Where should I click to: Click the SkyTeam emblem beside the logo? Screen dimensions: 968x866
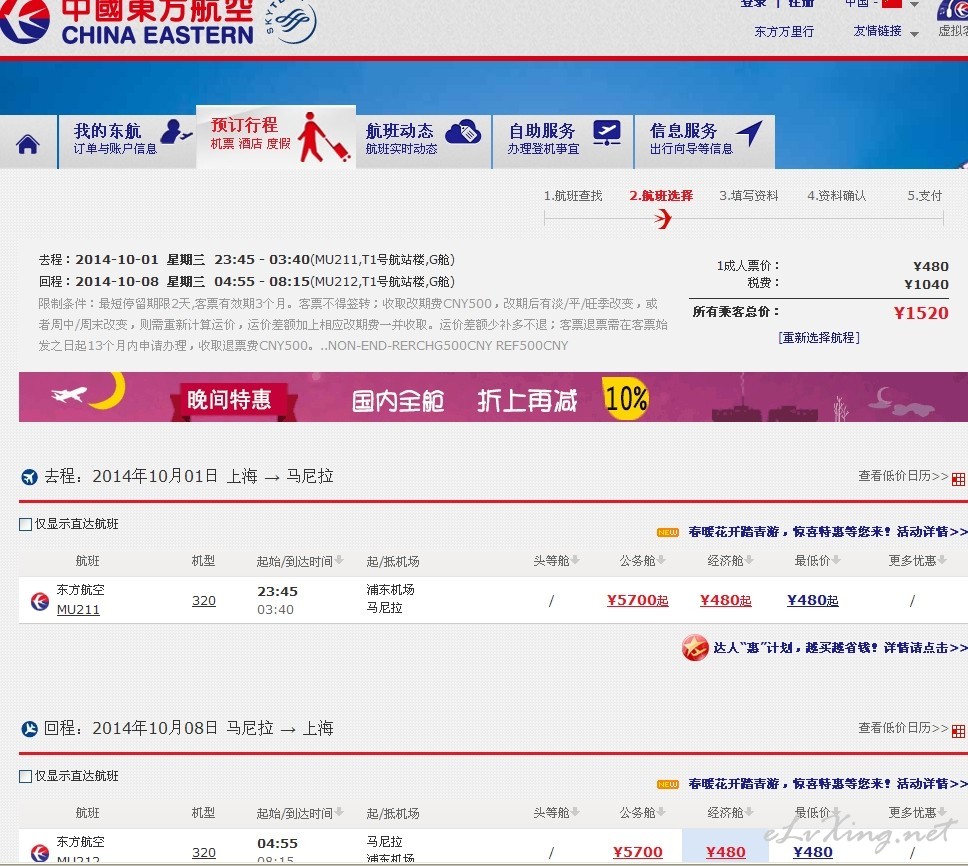(291, 20)
